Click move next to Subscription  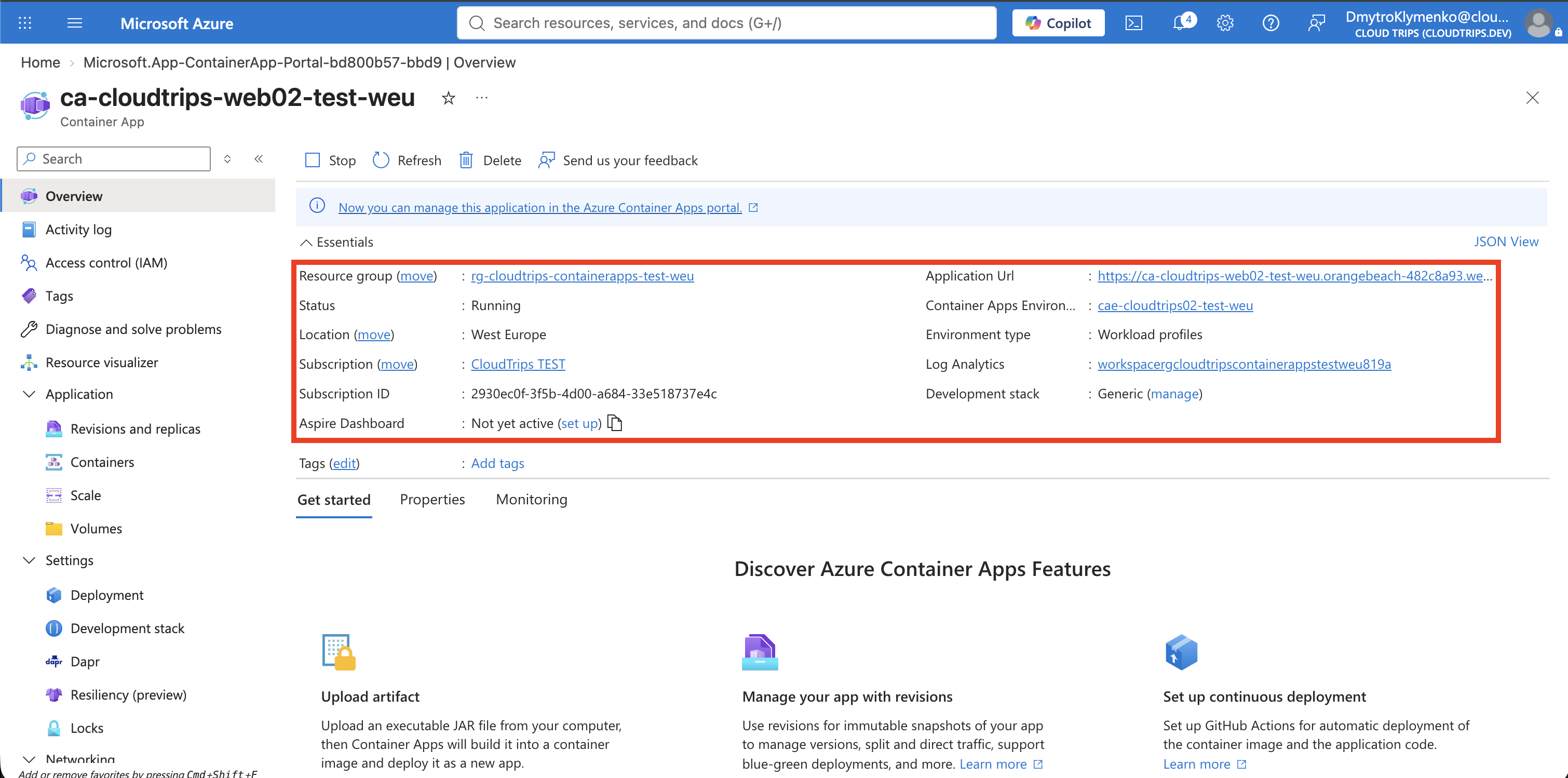coord(397,364)
